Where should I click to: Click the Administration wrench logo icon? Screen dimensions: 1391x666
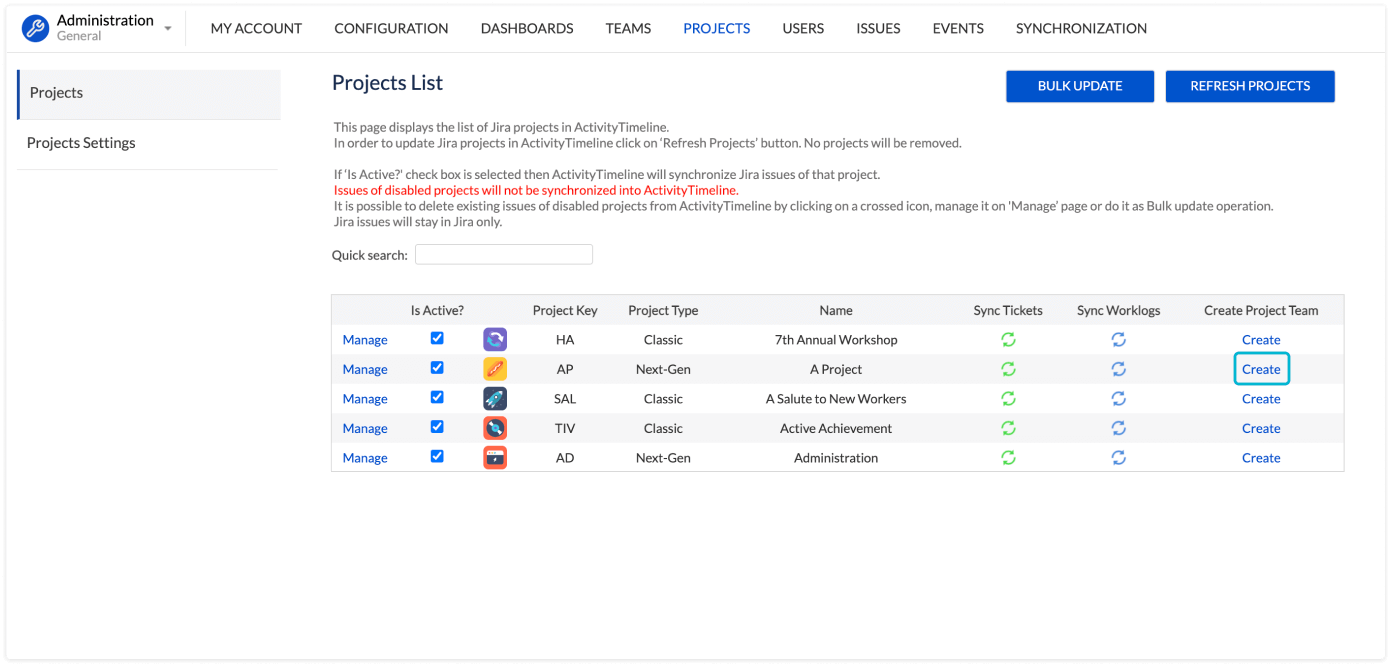[35, 28]
